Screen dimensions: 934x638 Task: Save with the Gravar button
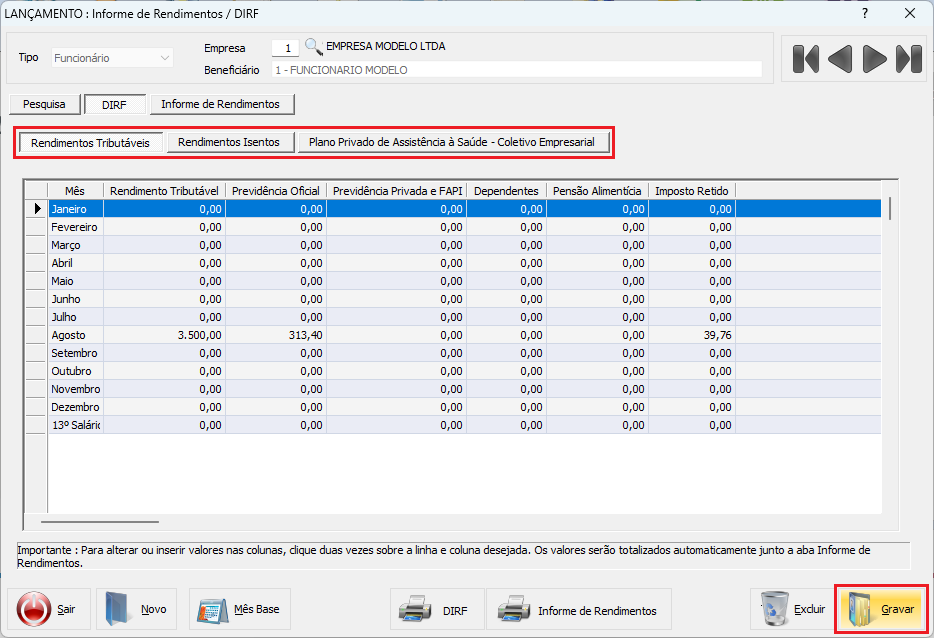point(881,609)
